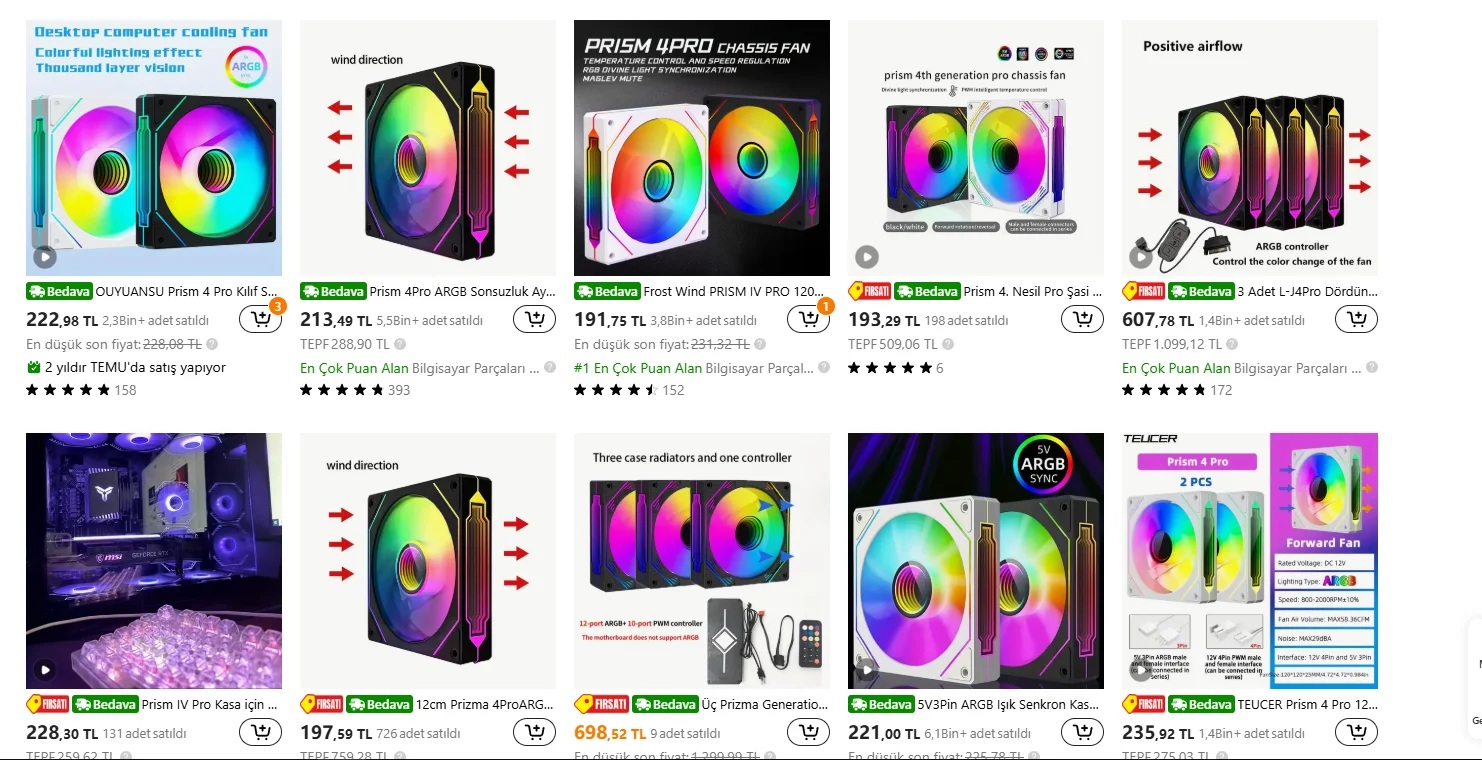Add Frost Wind PRISM IV PRO to cart
Viewport: 1482px width, 760px height.
pyautogui.click(x=808, y=320)
